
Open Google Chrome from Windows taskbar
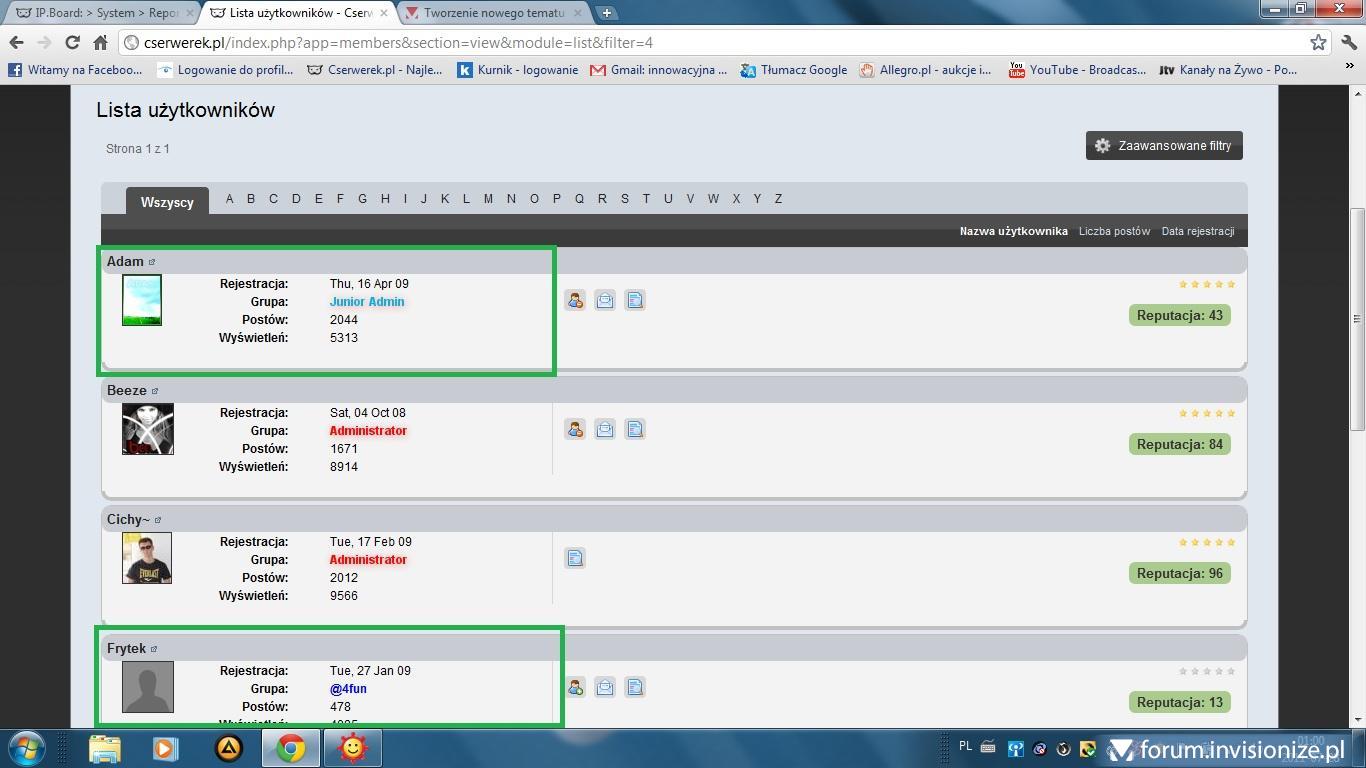pyautogui.click(x=291, y=748)
